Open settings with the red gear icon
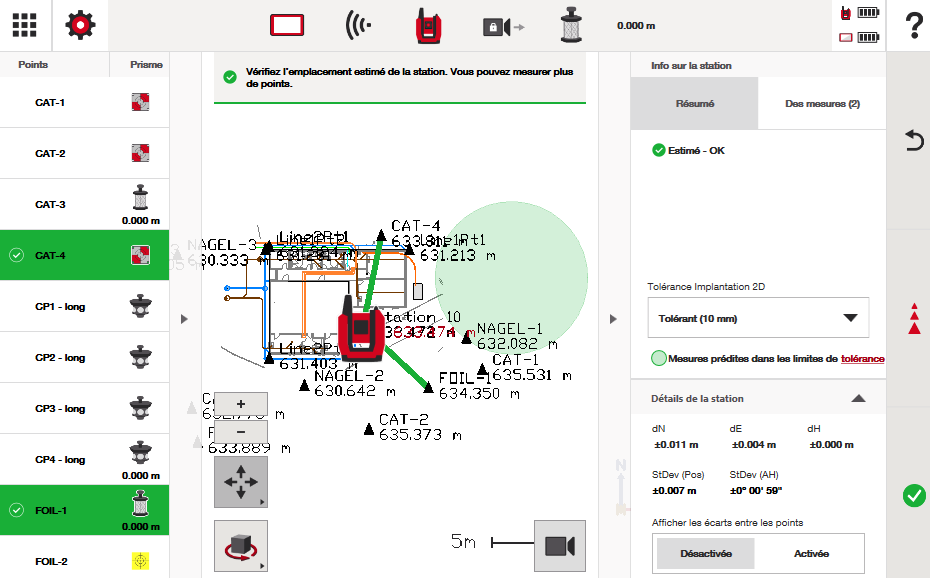The image size is (930, 578). (80, 25)
